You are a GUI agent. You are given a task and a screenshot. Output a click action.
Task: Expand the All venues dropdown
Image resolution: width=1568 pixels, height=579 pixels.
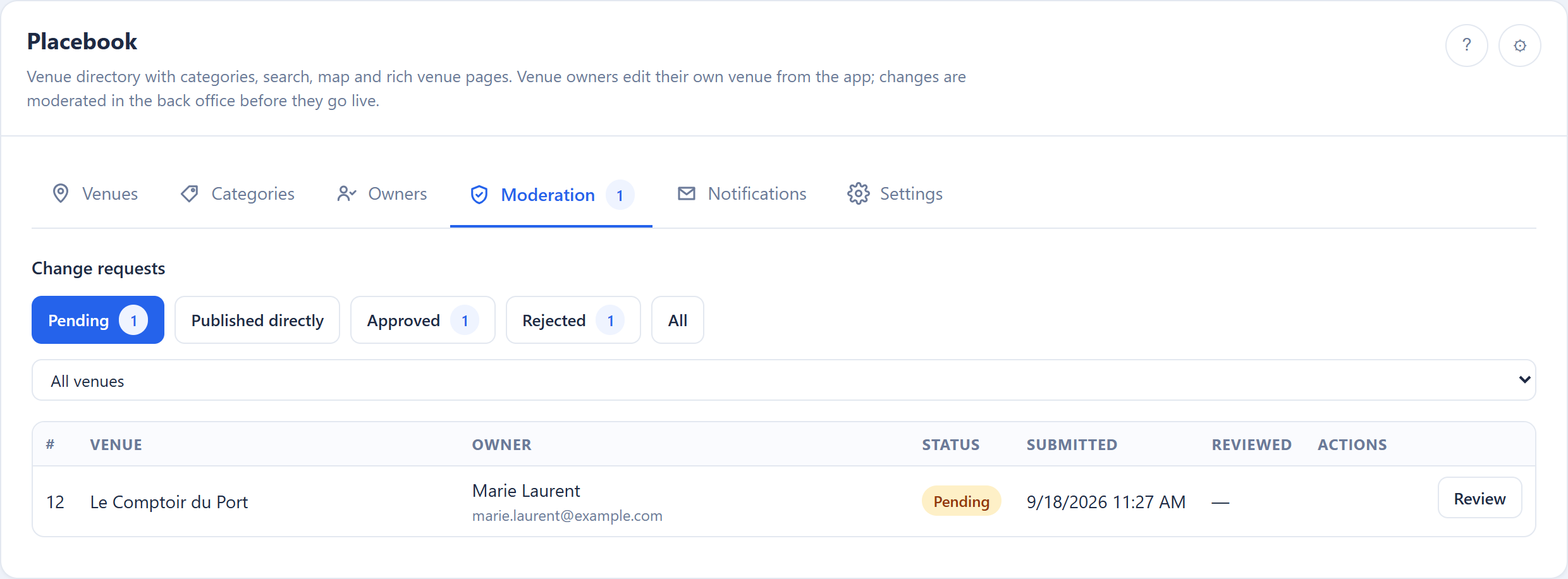(784, 380)
